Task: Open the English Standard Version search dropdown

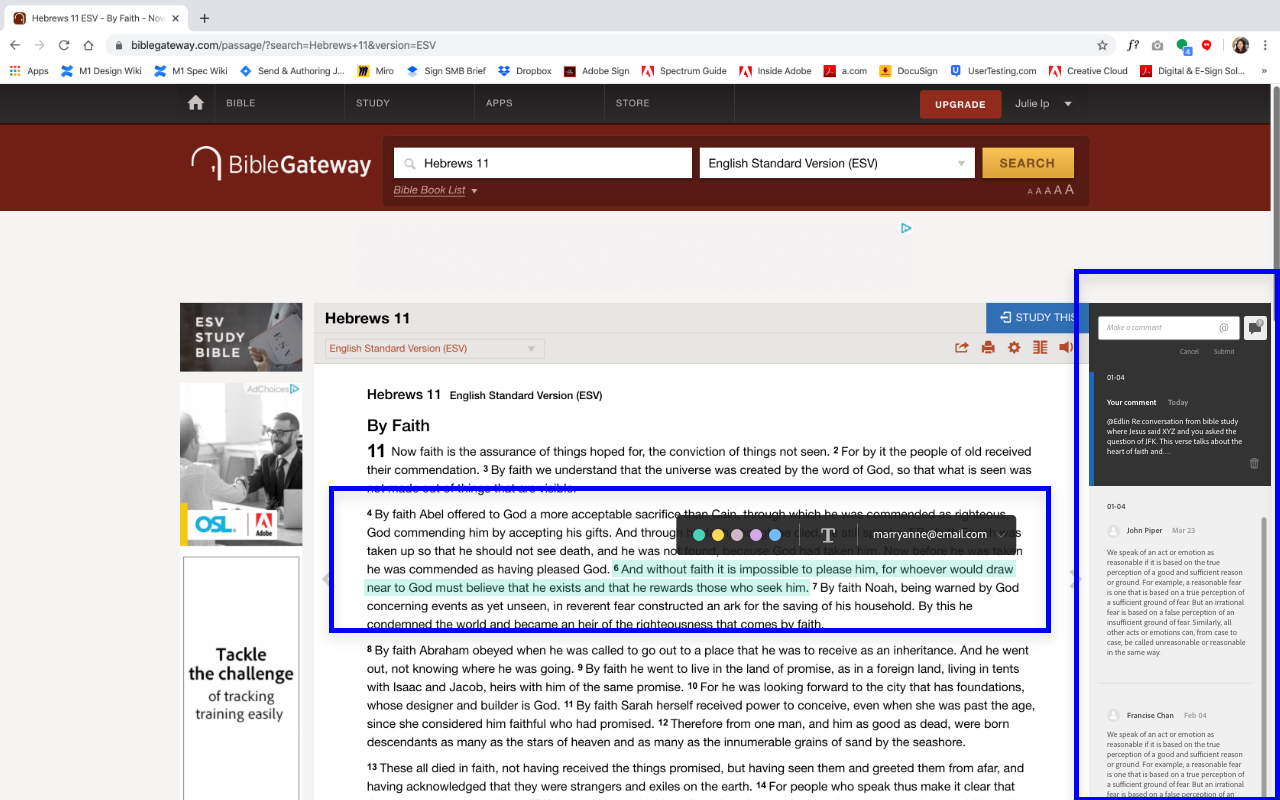Action: (837, 163)
